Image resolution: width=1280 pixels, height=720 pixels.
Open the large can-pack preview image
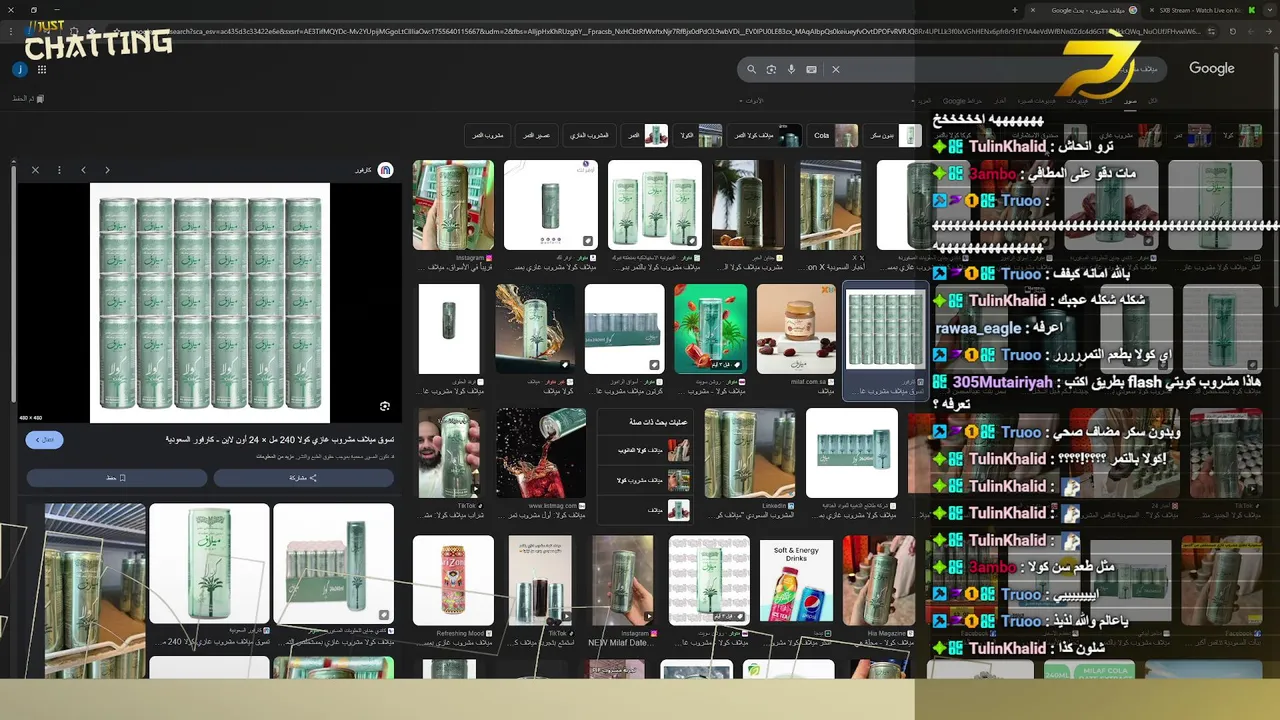click(x=210, y=303)
